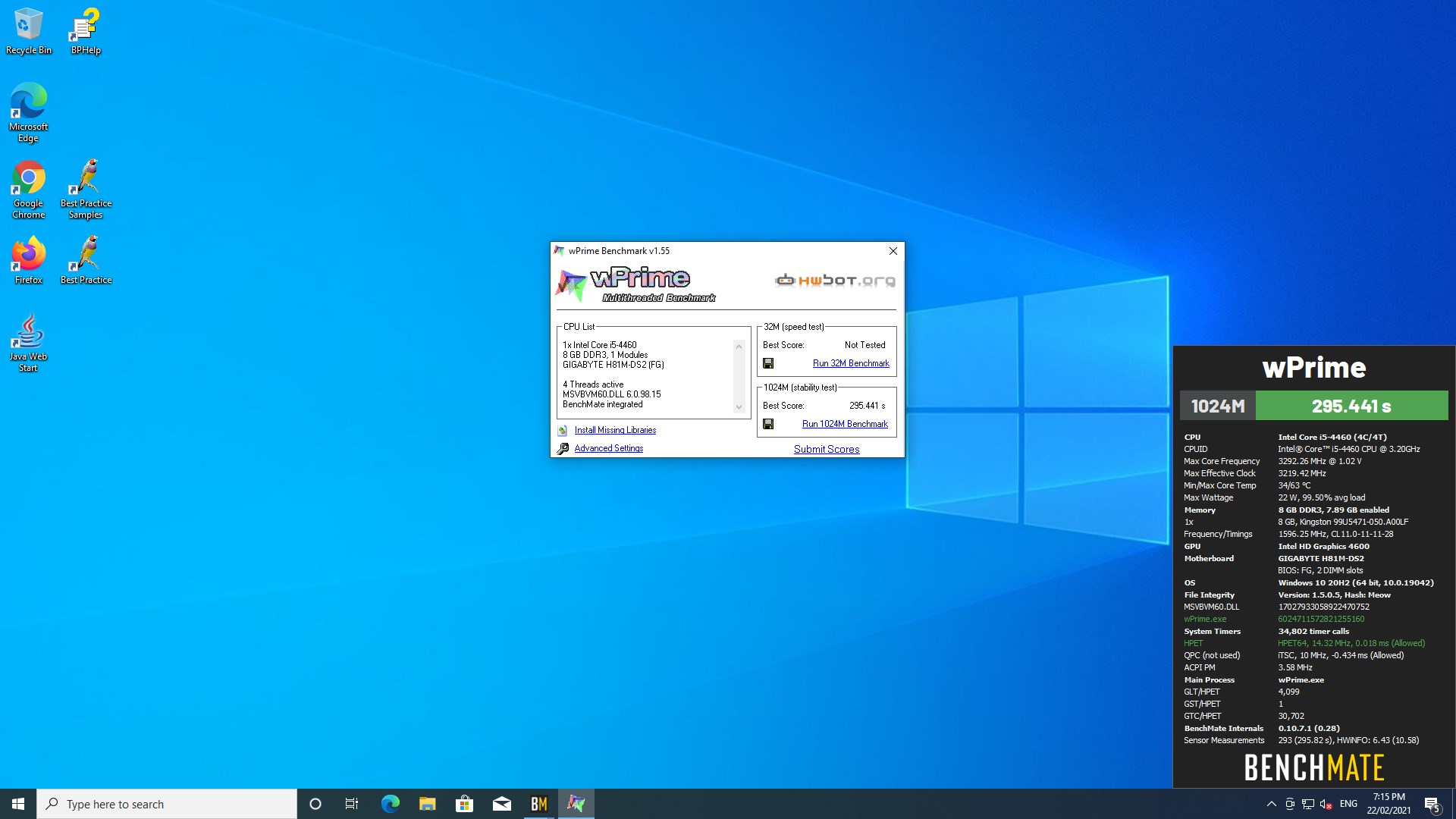Open Cortana from the taskbar

(x=315, y=804)
